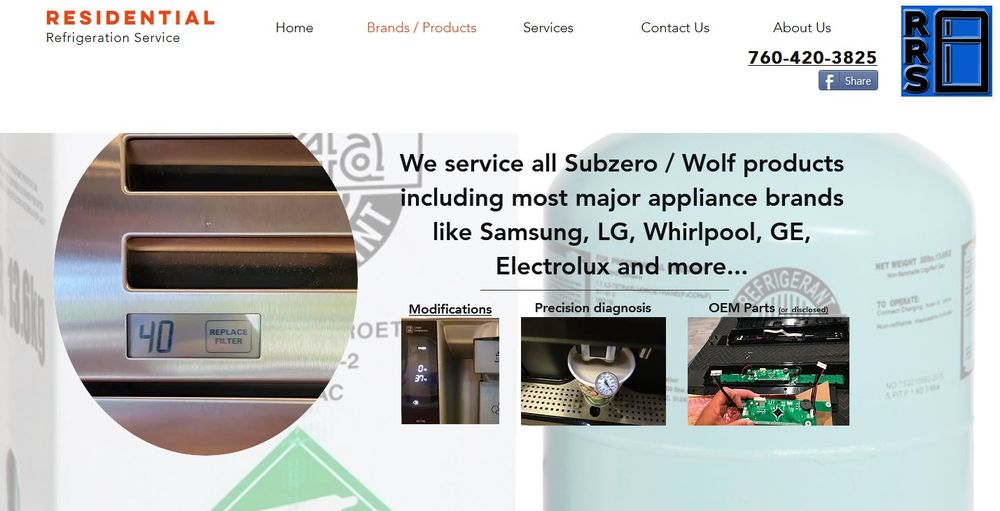Open the OEM Parts circuit board thumbnail
The width and height of the screenshot is (1000, 511).
point(768,371)
